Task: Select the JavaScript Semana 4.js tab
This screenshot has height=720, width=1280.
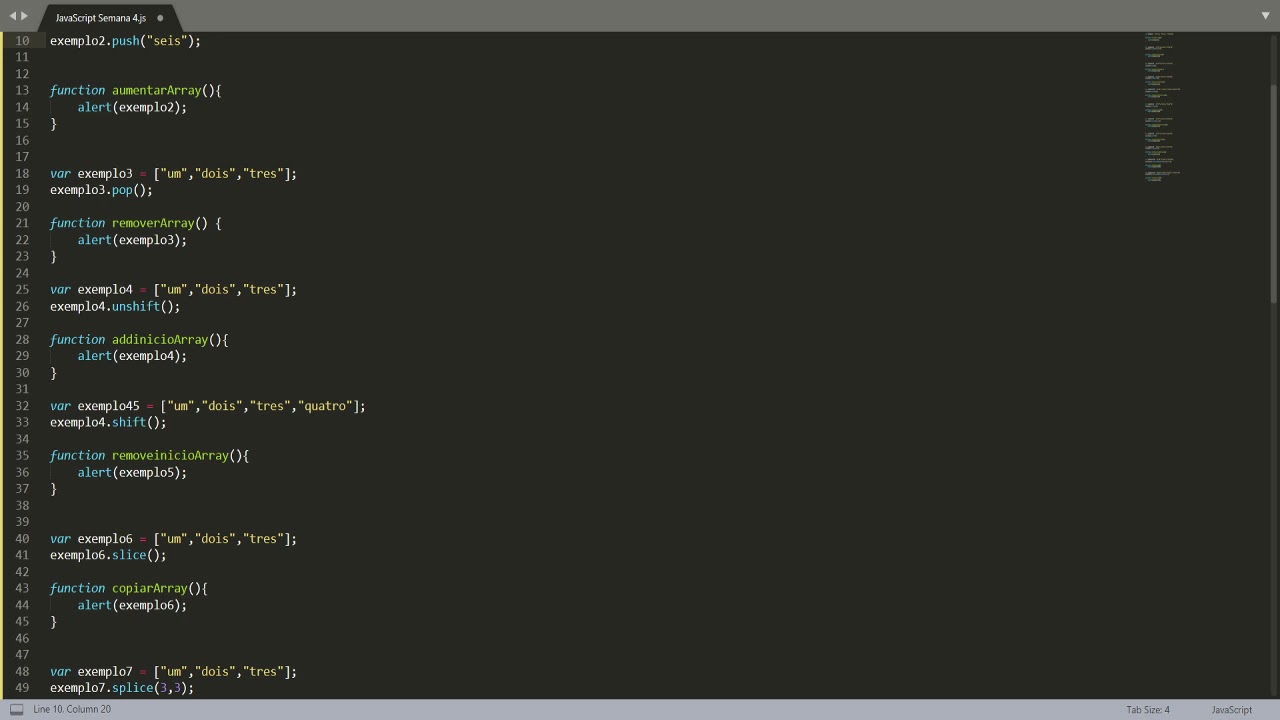Action: pyautogui.click(x=100, y=18)
